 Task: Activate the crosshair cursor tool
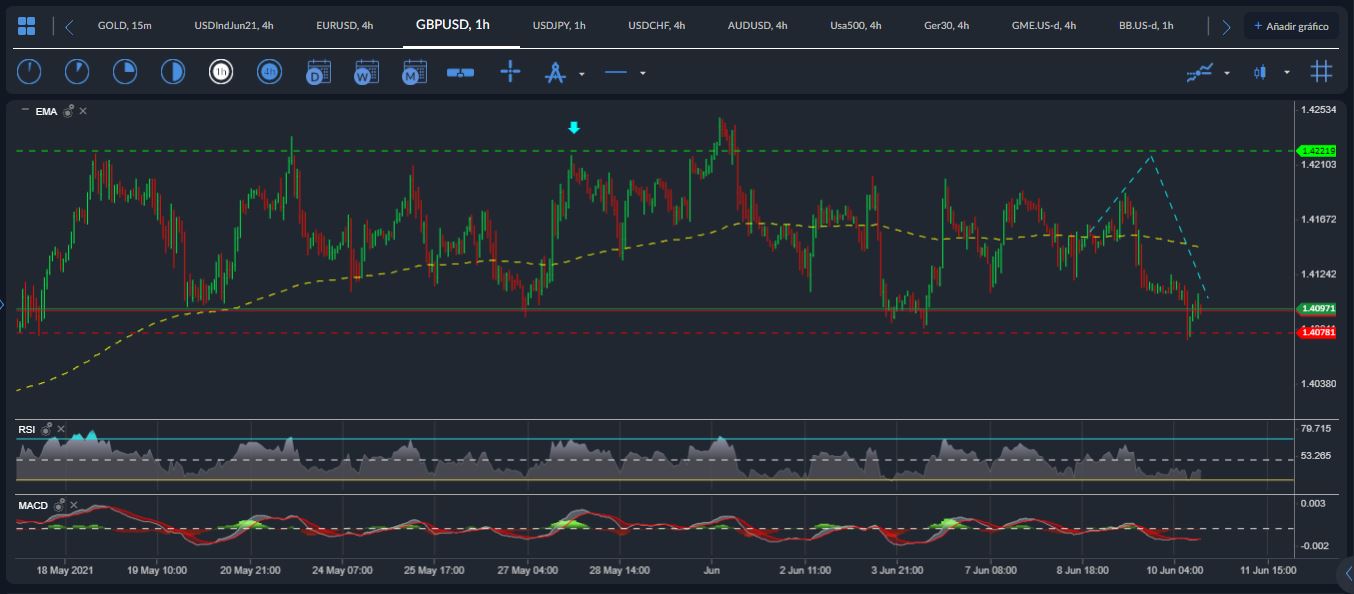point(510,72)
